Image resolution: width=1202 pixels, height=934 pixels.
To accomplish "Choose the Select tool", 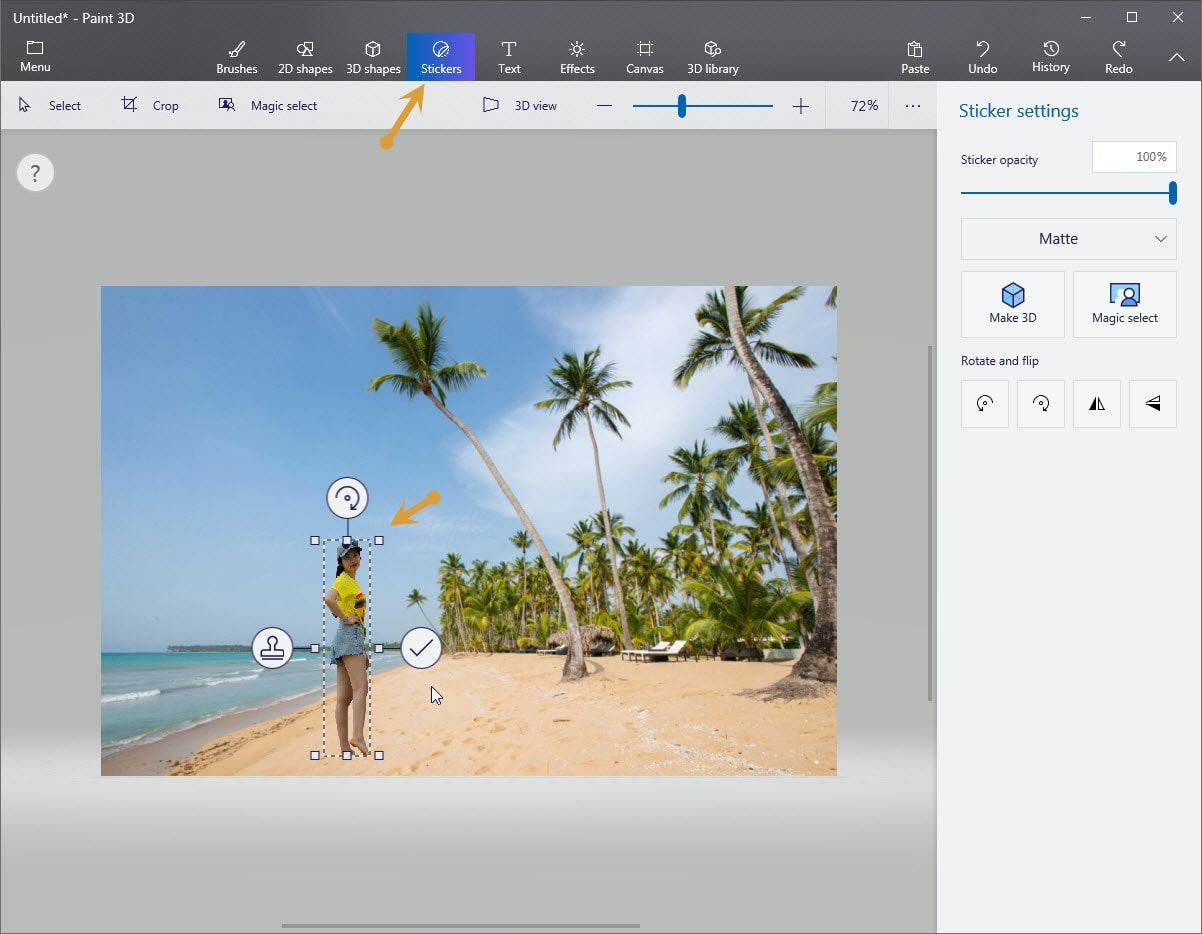I will pos(50,105).
